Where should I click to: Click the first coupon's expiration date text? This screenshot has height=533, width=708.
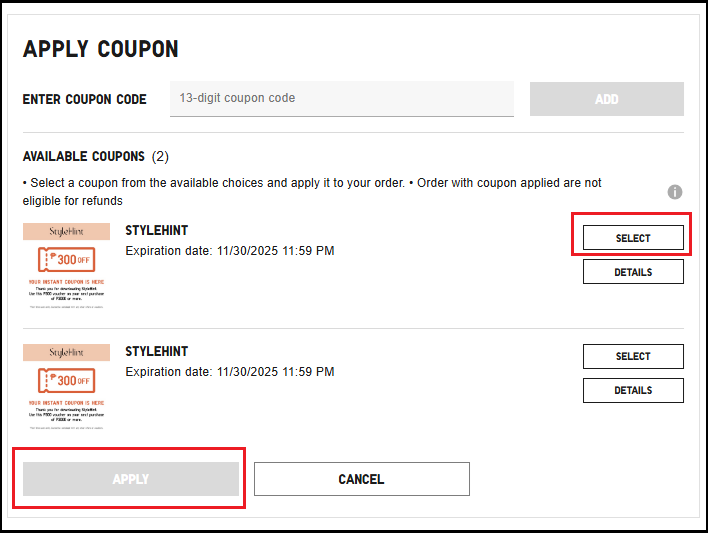coord(230,251)
